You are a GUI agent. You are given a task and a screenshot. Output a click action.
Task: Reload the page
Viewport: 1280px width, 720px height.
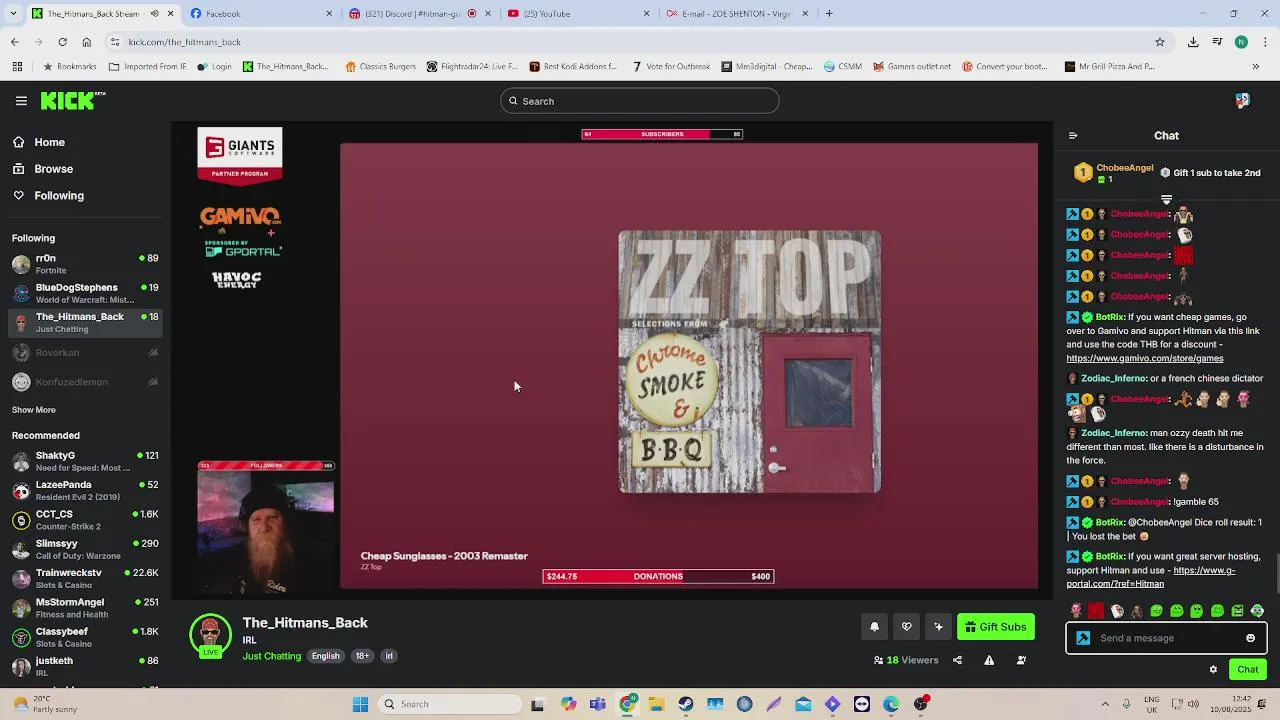click(62, 42)
